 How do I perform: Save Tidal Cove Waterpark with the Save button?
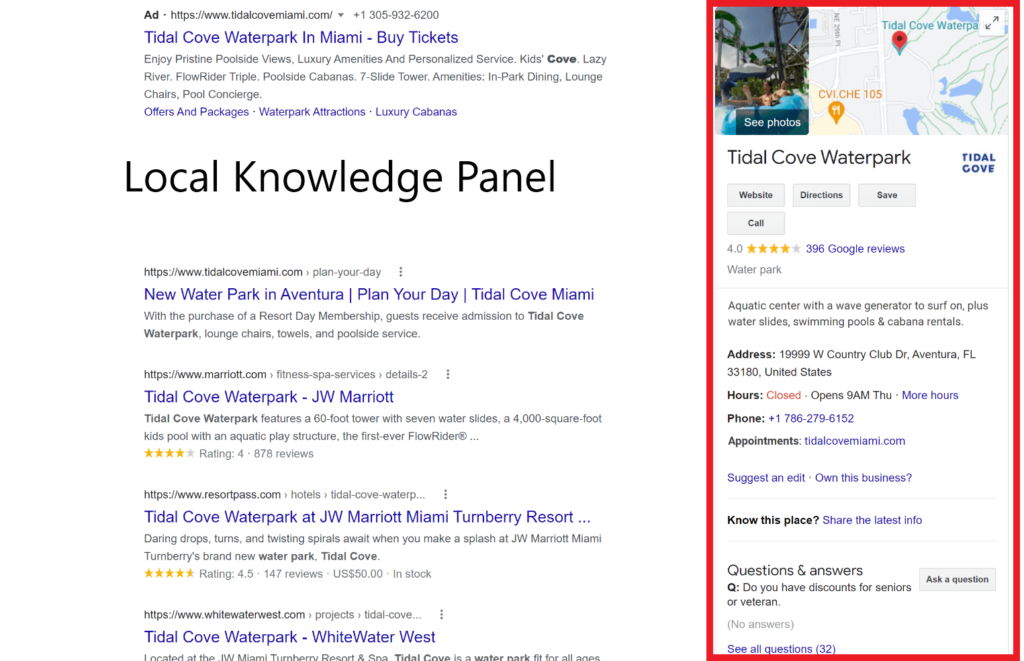point(886,195)
